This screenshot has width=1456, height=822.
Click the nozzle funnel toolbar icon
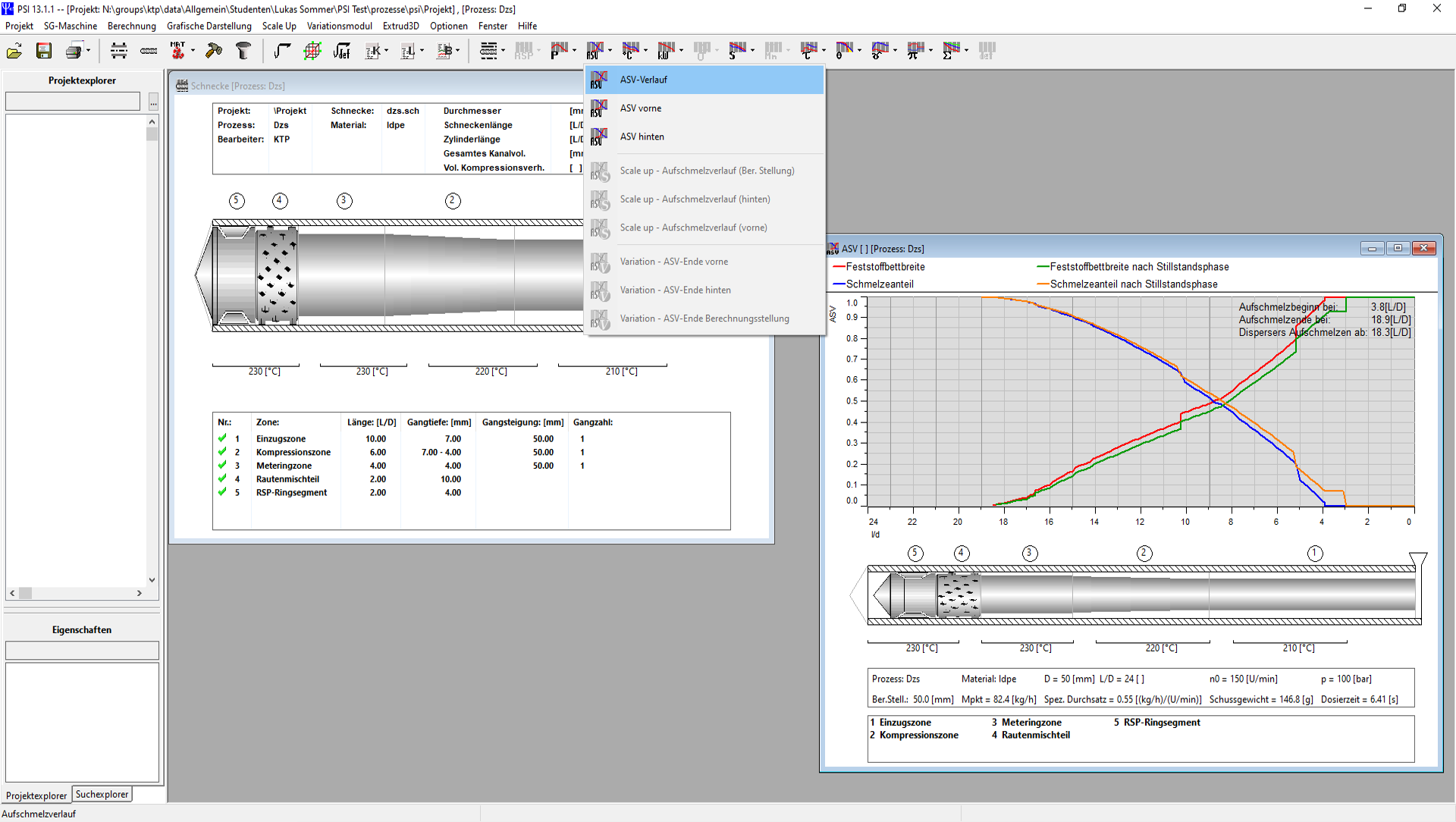243,51
